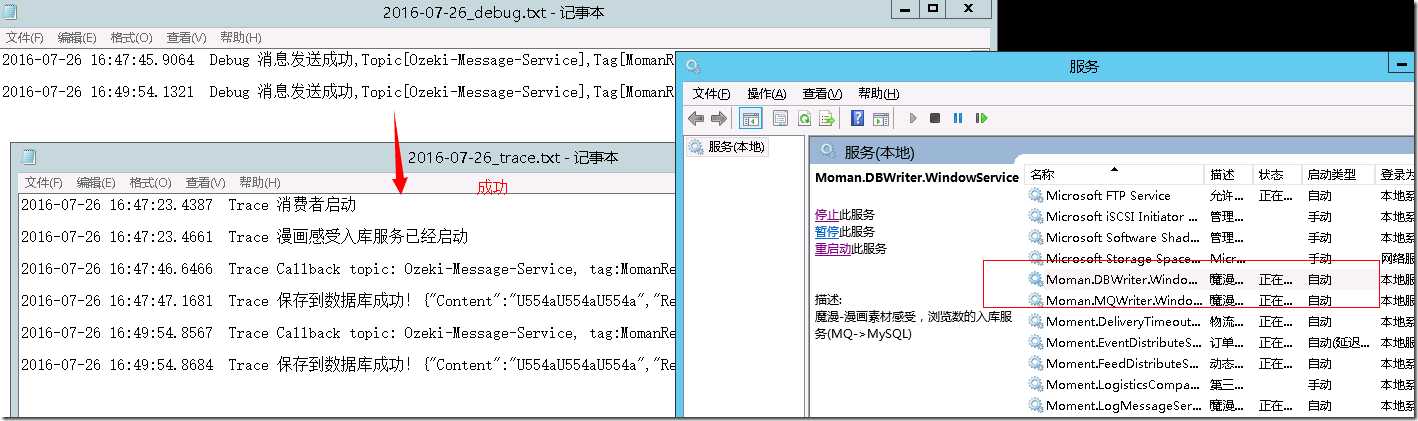This screenshot has height=421, width=1418.
Task: Click the gear icon beside Moment.FeedDistributeS service
Action: [x=1035, y=364]
